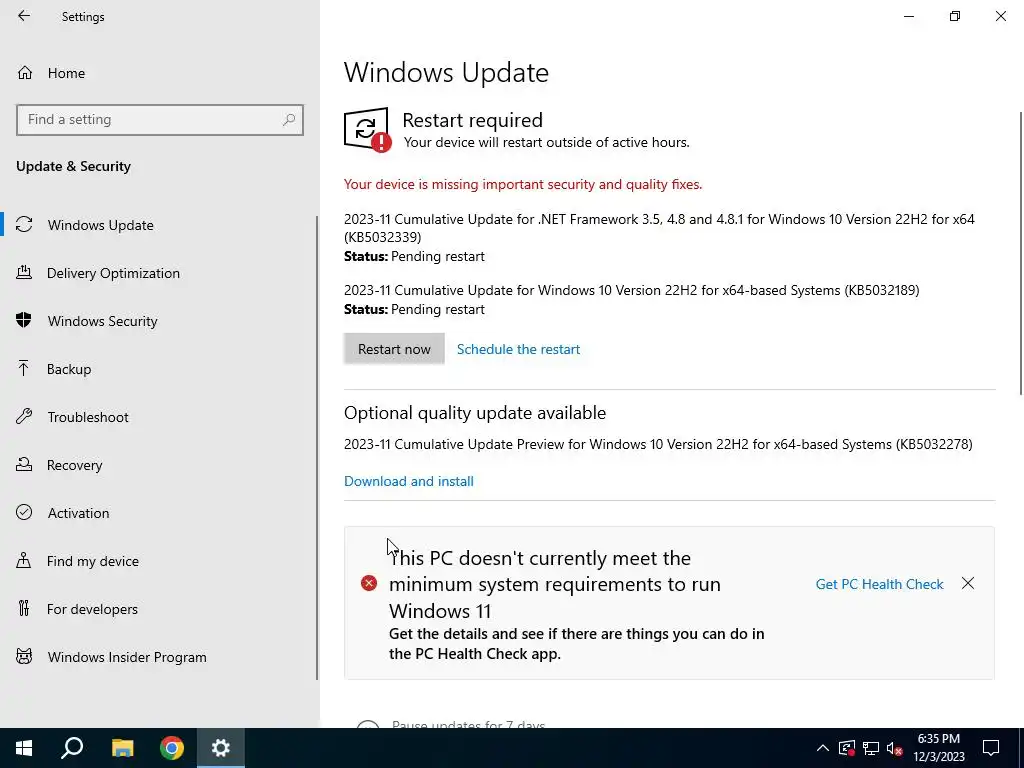
Task: Click the sidebar vertical scrollbar
Action: coord(317,448)
